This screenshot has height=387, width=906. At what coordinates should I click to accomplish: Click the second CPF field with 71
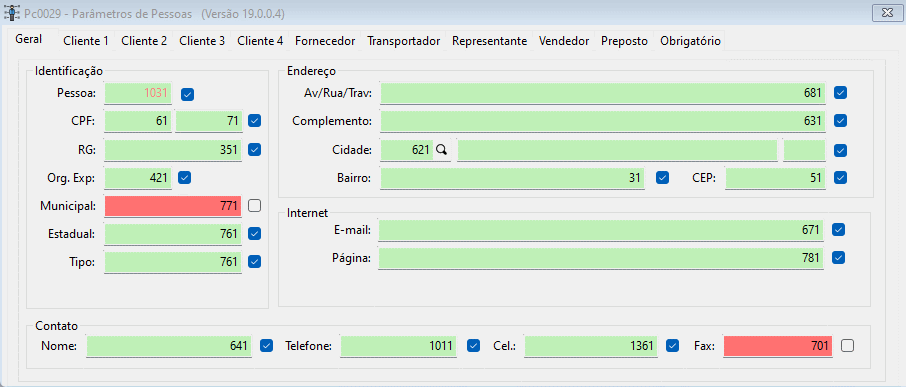click(x=209, y=121)
